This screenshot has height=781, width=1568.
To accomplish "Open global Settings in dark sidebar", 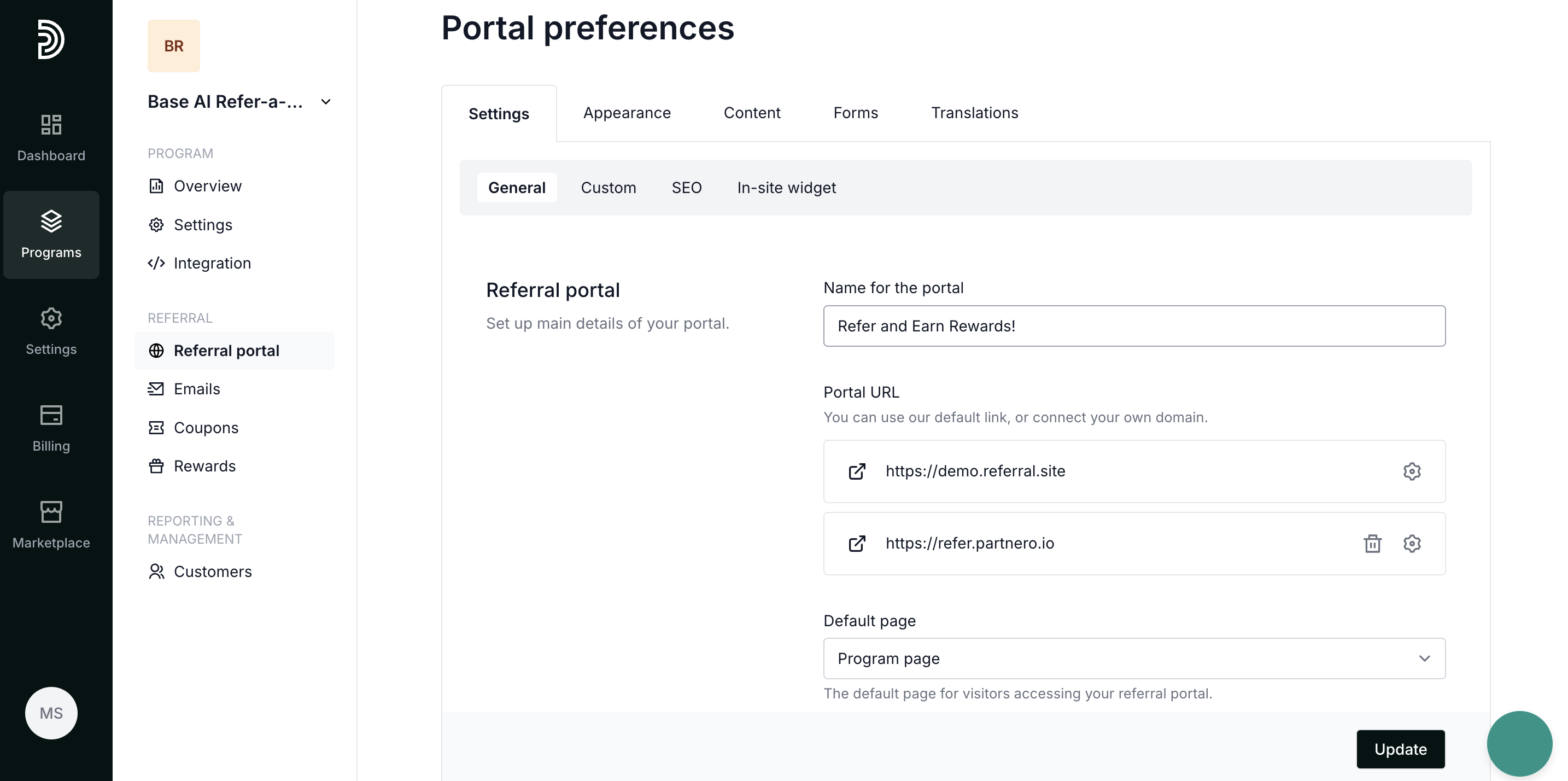I will tap(51, 332).
